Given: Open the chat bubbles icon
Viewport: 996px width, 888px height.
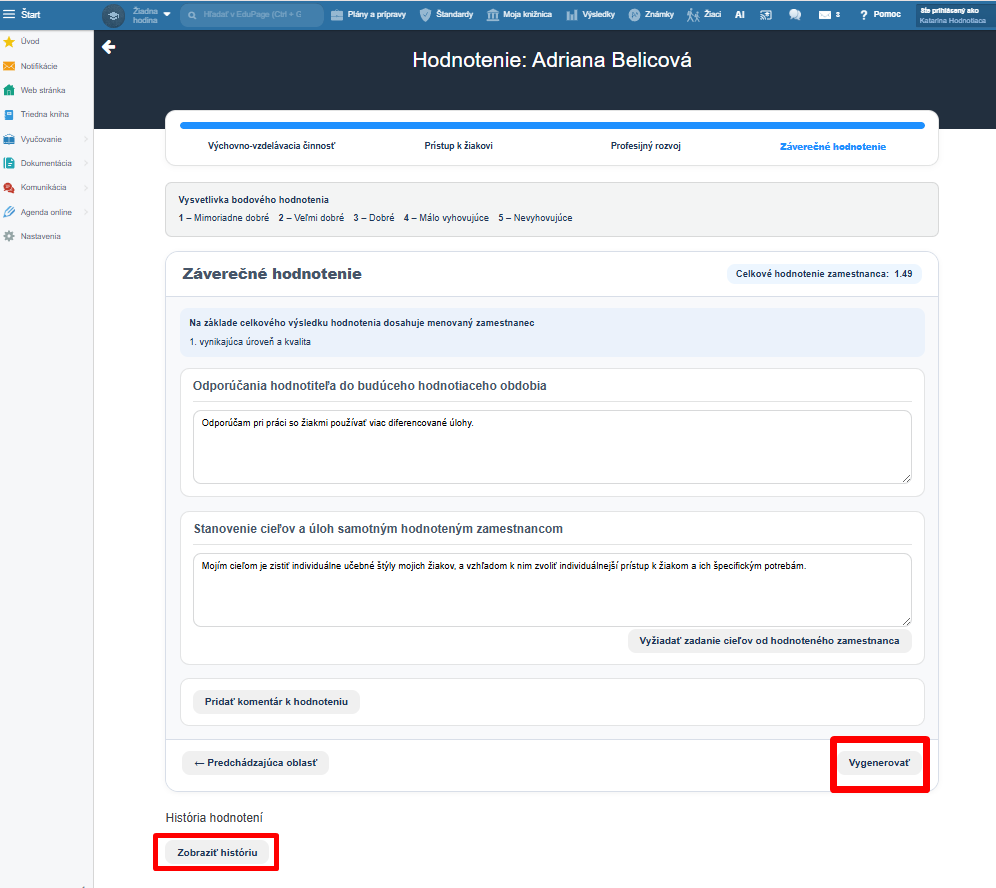Looking at the screenshot, I should coord(795,15).
